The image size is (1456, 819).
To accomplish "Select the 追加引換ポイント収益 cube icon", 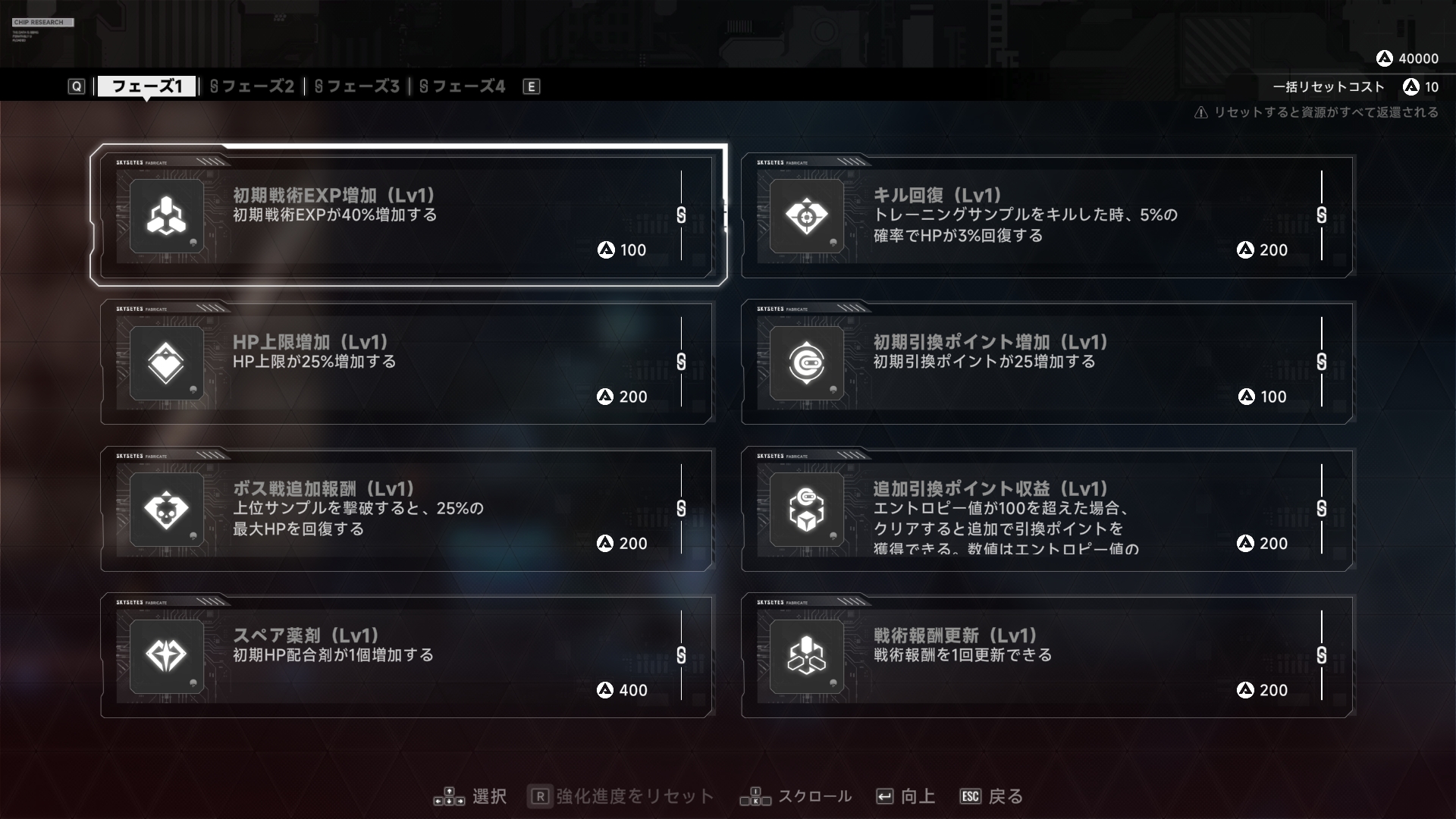I will (x=806, y=510).
